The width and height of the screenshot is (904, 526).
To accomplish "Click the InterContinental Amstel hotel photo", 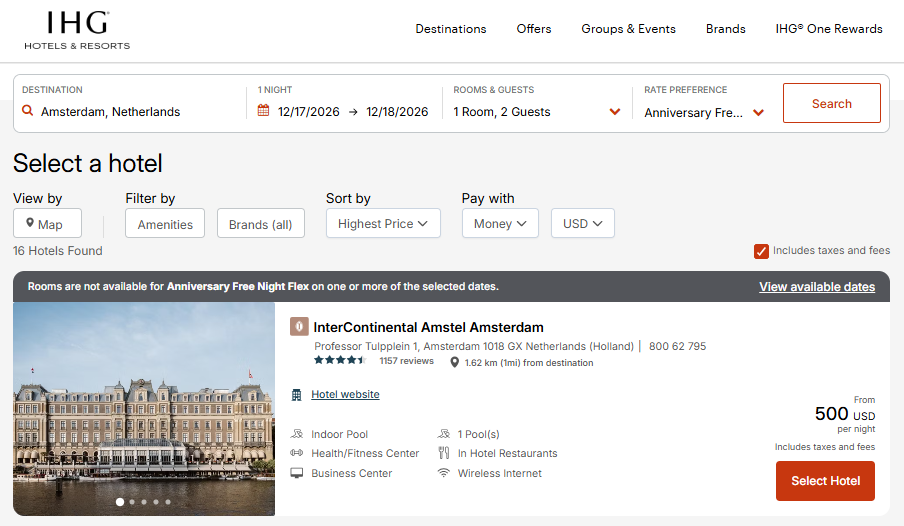I will (x=144, y=408).
